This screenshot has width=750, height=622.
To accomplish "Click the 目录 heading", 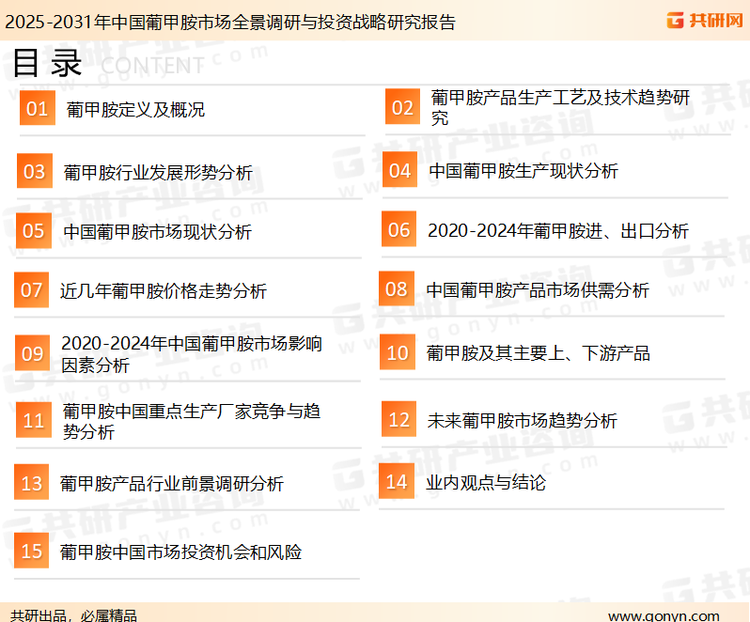I will [x=47, y=63].
